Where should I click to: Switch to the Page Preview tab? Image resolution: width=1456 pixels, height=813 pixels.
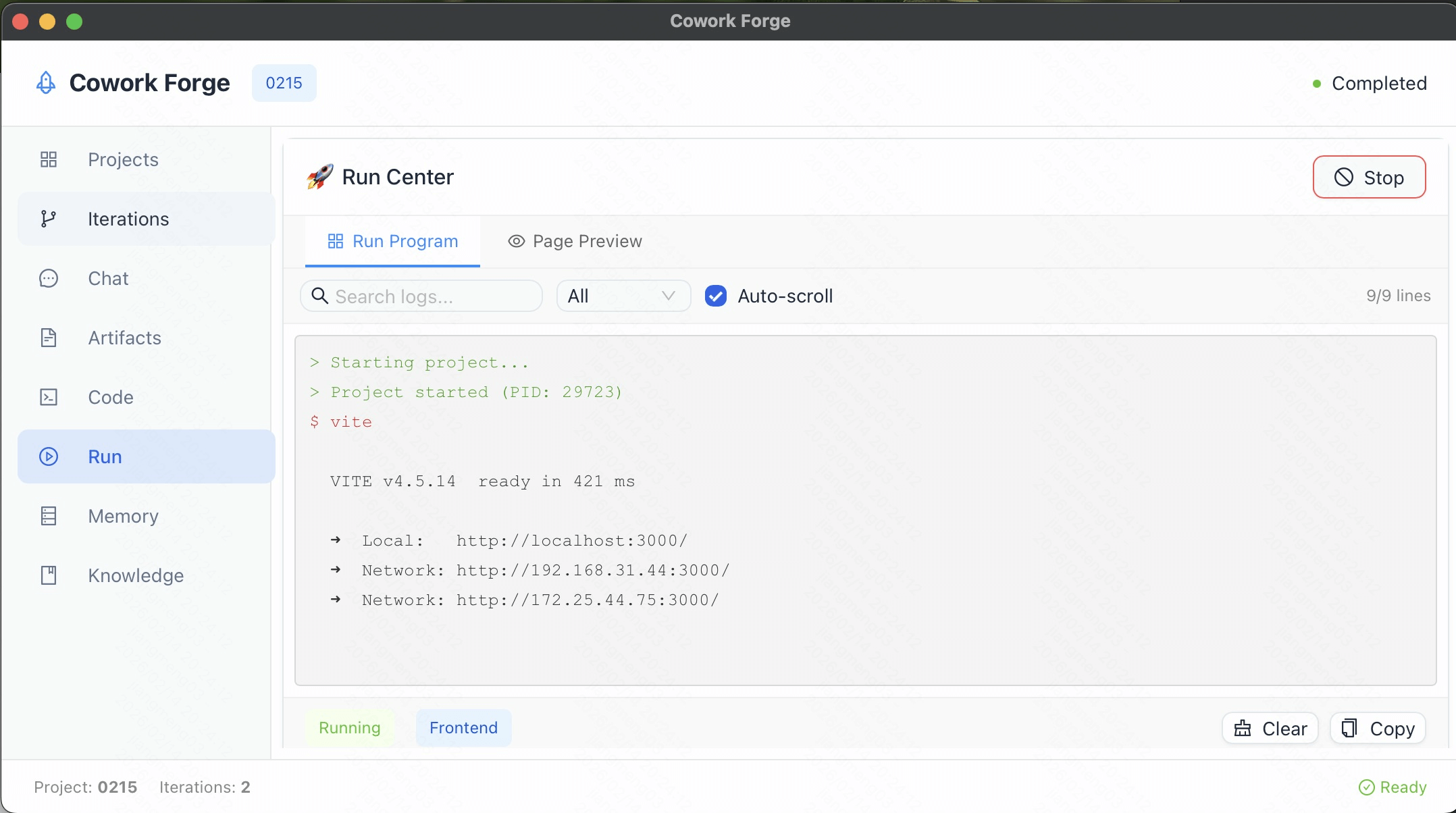click(x=574, y=241)
